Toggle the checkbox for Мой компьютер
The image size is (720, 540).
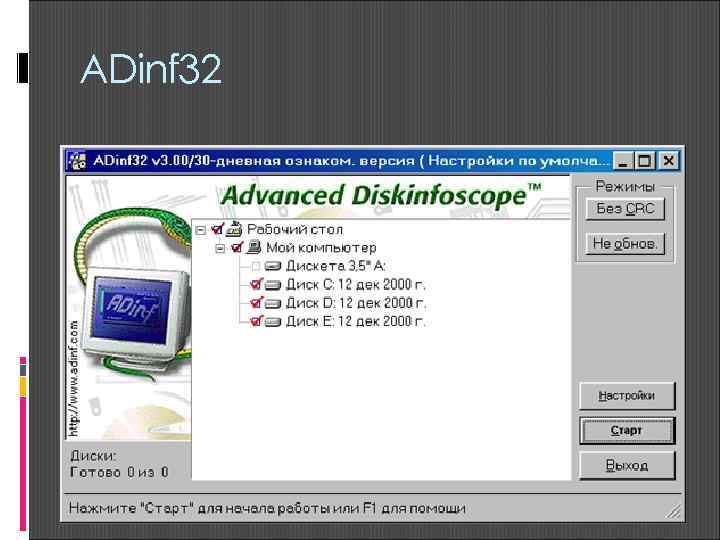[x=236, y=248]
